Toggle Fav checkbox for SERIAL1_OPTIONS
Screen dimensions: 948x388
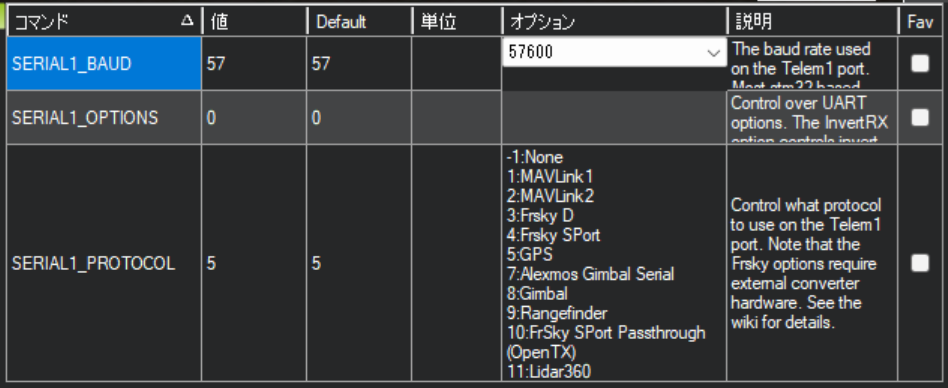coord(920,117)
